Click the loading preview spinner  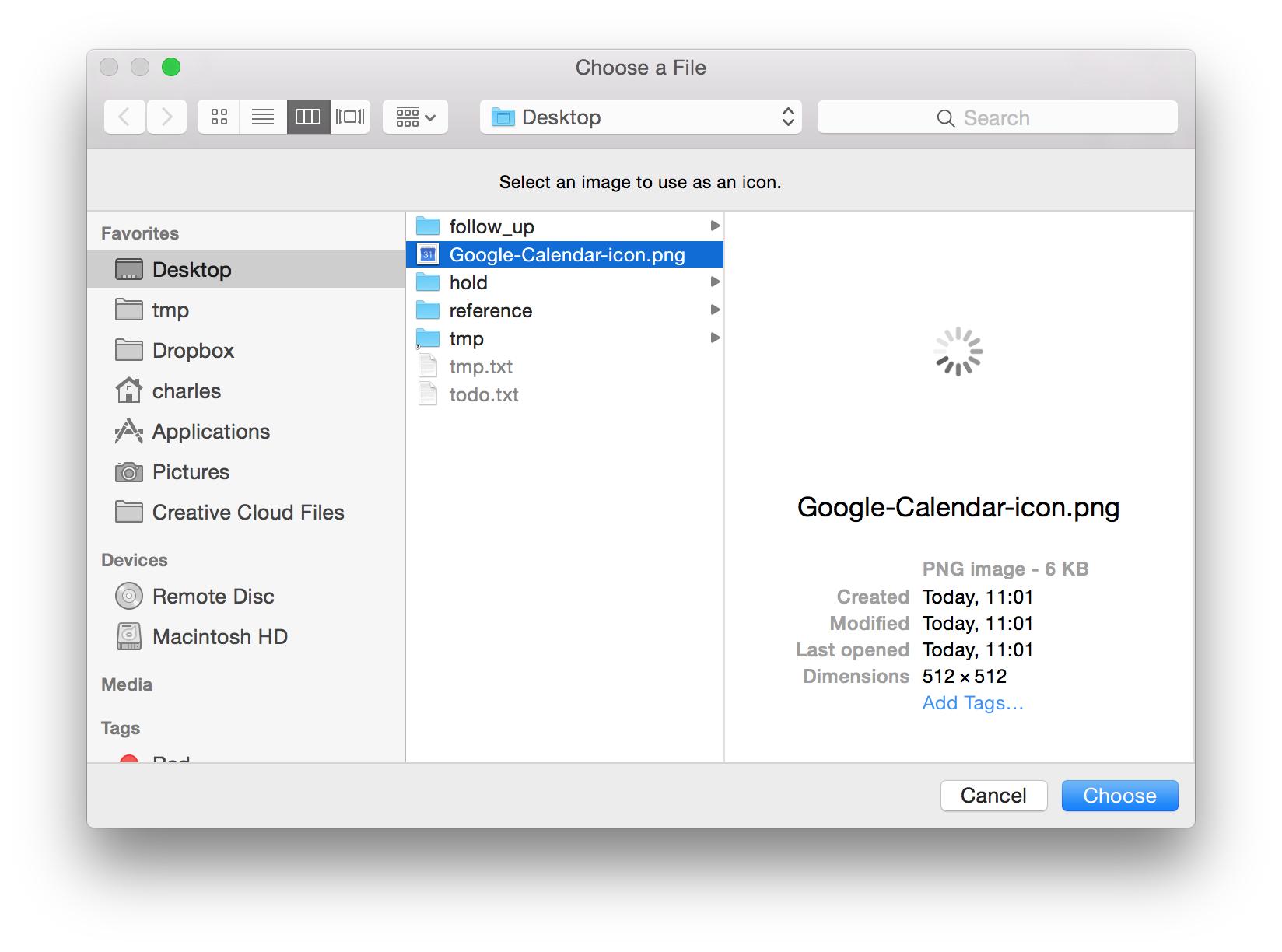tap(958, 352)
